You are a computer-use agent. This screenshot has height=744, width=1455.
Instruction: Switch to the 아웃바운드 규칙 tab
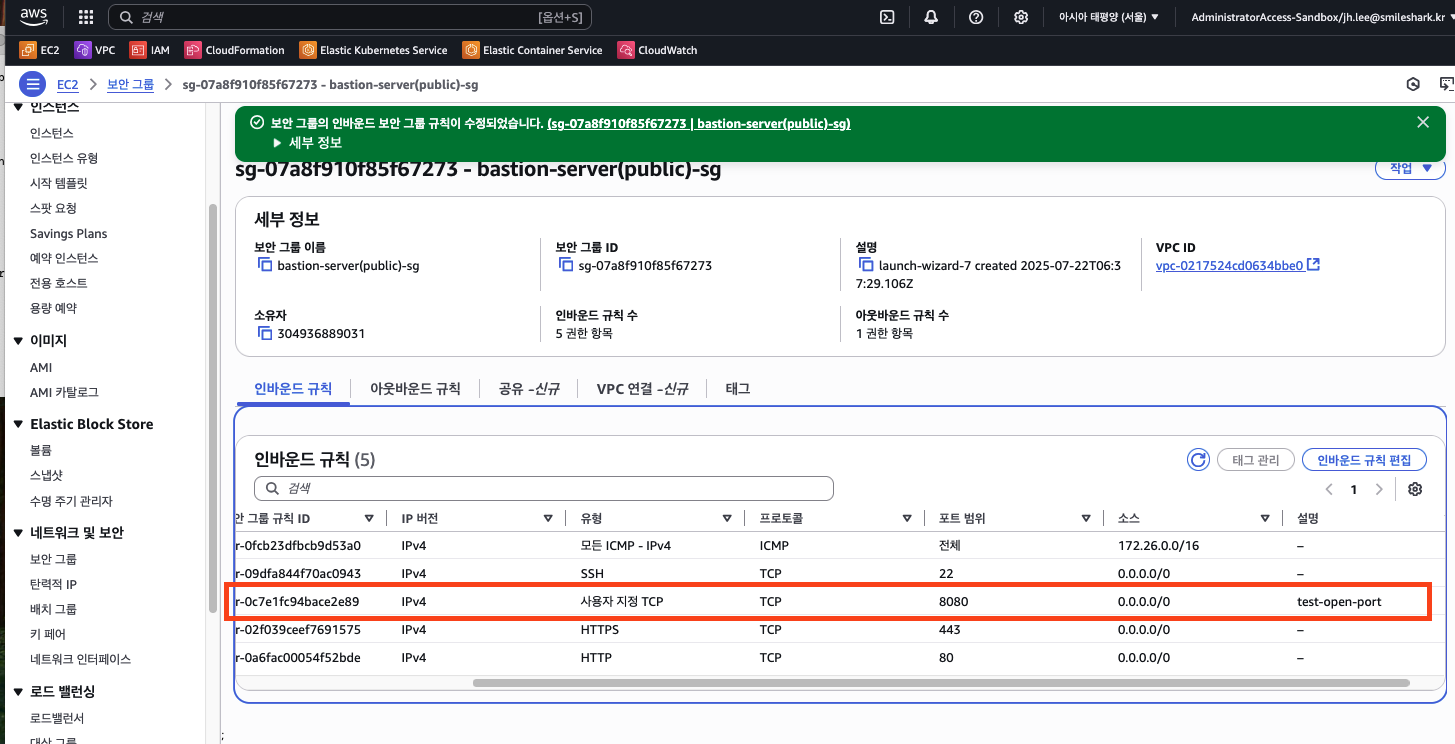[415, 389]
